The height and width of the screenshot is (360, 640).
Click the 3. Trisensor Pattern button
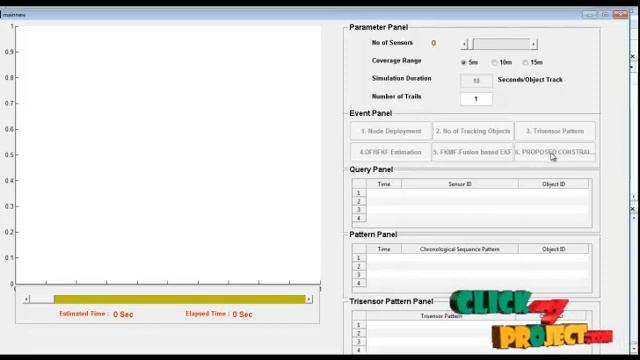pos(555,131)
